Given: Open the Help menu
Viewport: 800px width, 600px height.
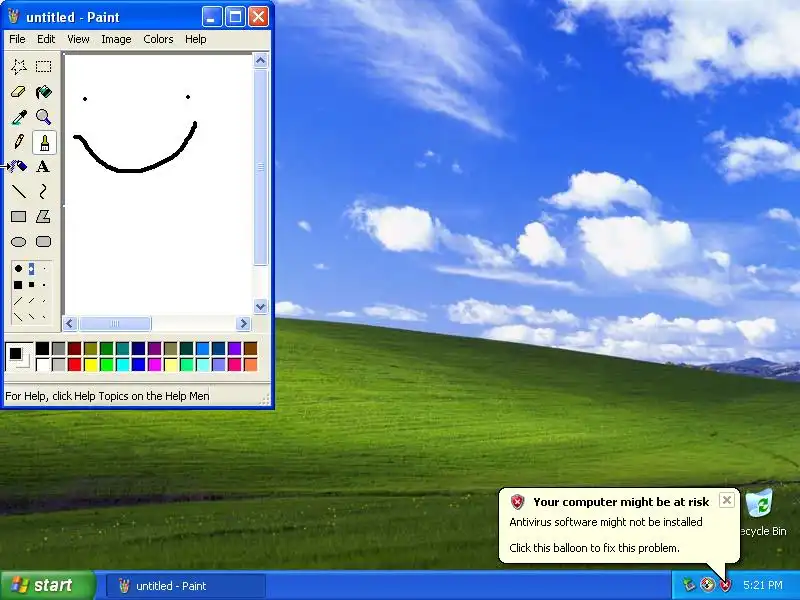Looking at the screenshot, I should coord(195,39).
